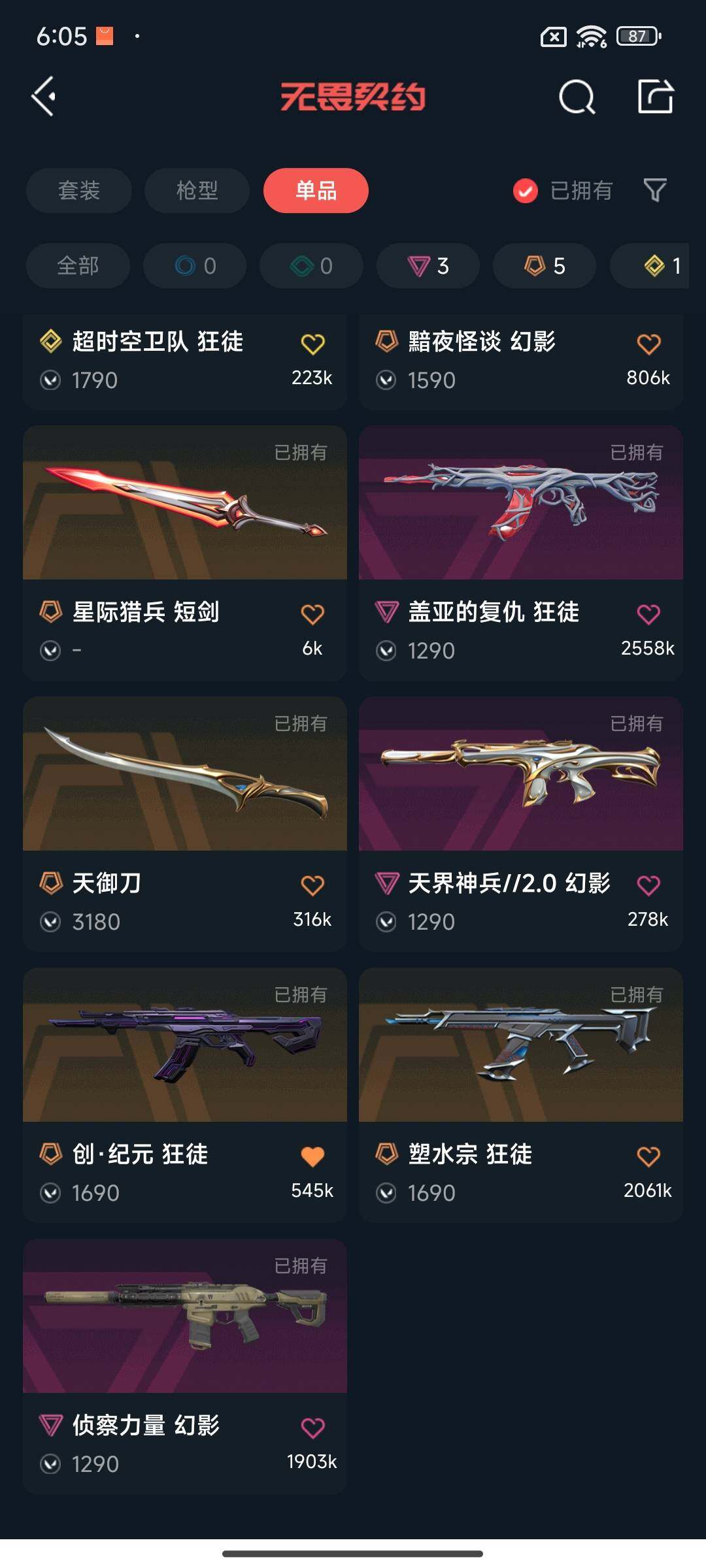Favorite 天界神兵//2.0 幻影 heart toggle
This screenshot has width=706, height=1568.
tap(648, 885)
